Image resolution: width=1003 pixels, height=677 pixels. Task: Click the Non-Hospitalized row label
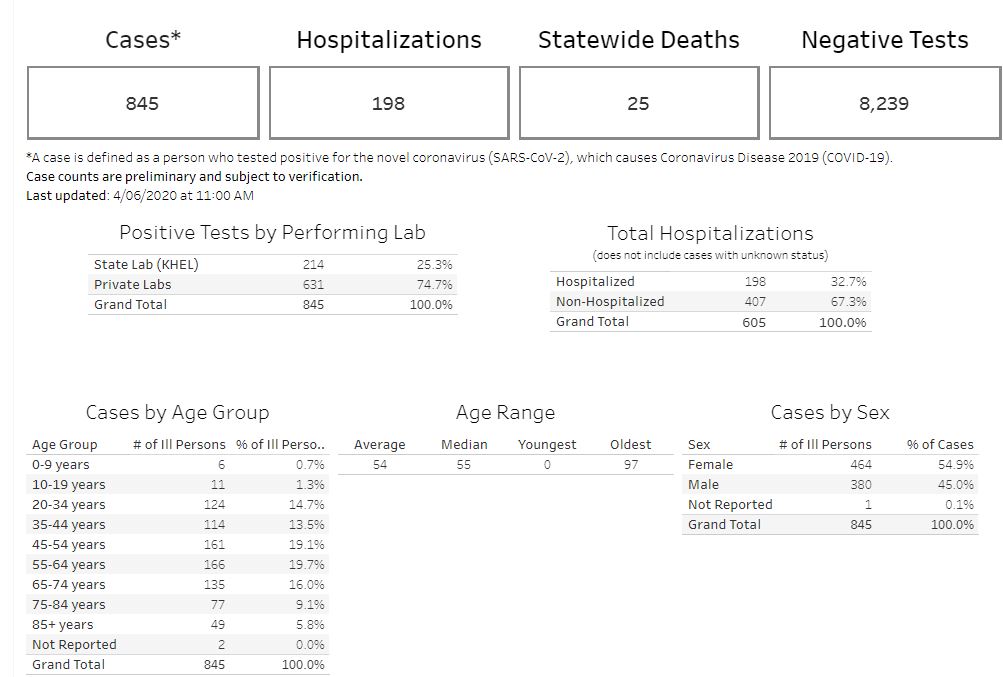pos(610,302)
